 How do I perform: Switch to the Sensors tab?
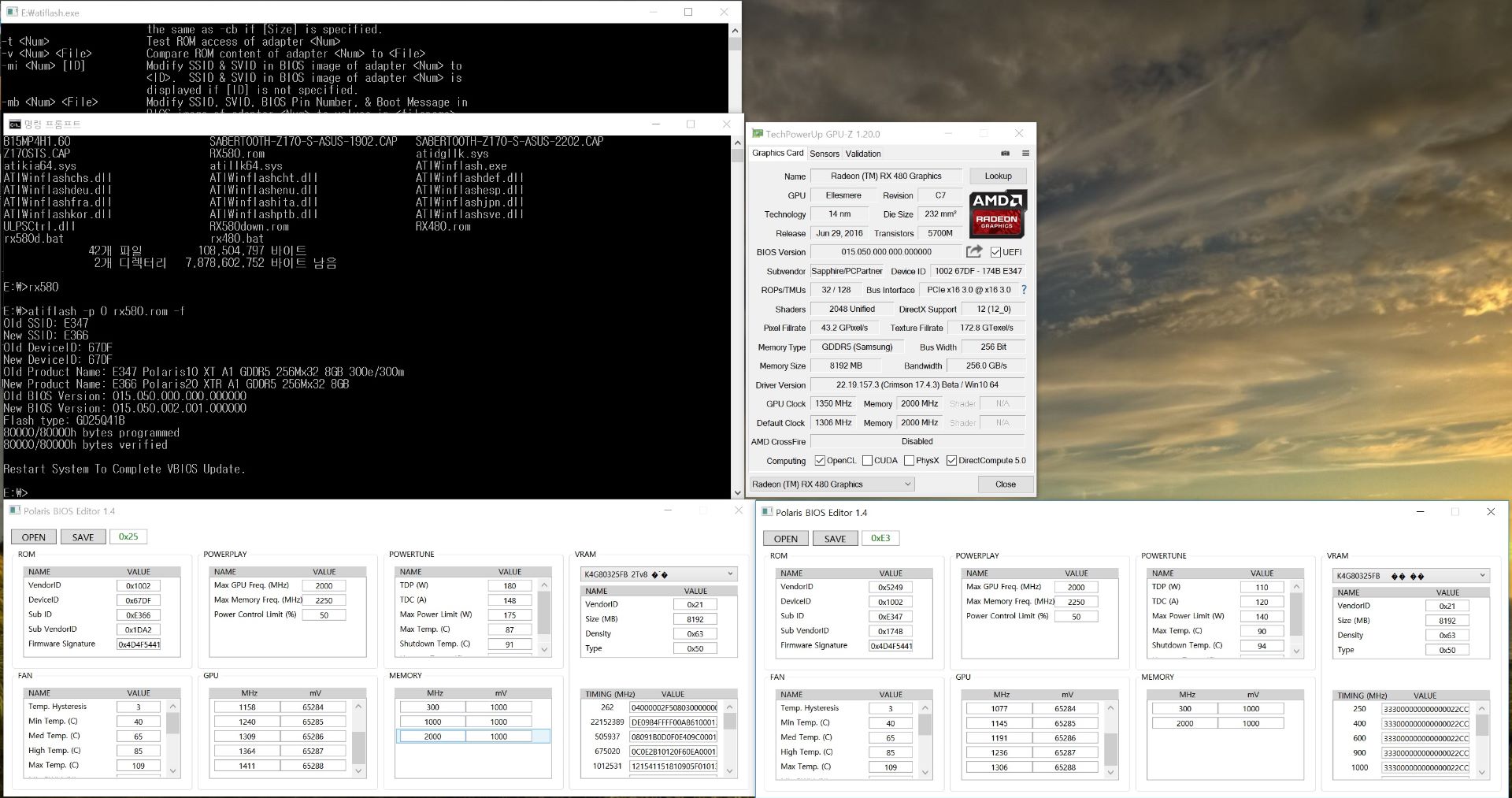825,153
